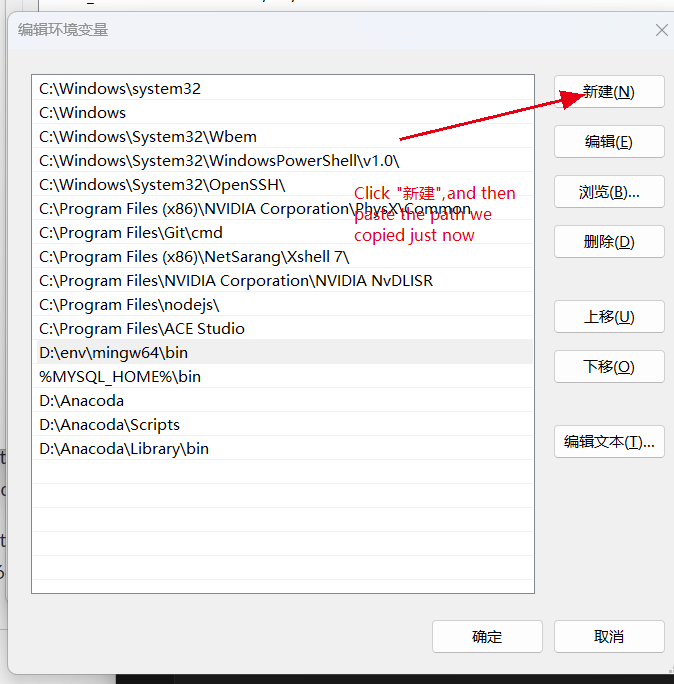
Task: Select the %MYSQL_HOME%\bin entry
Action: pos(120,377)
